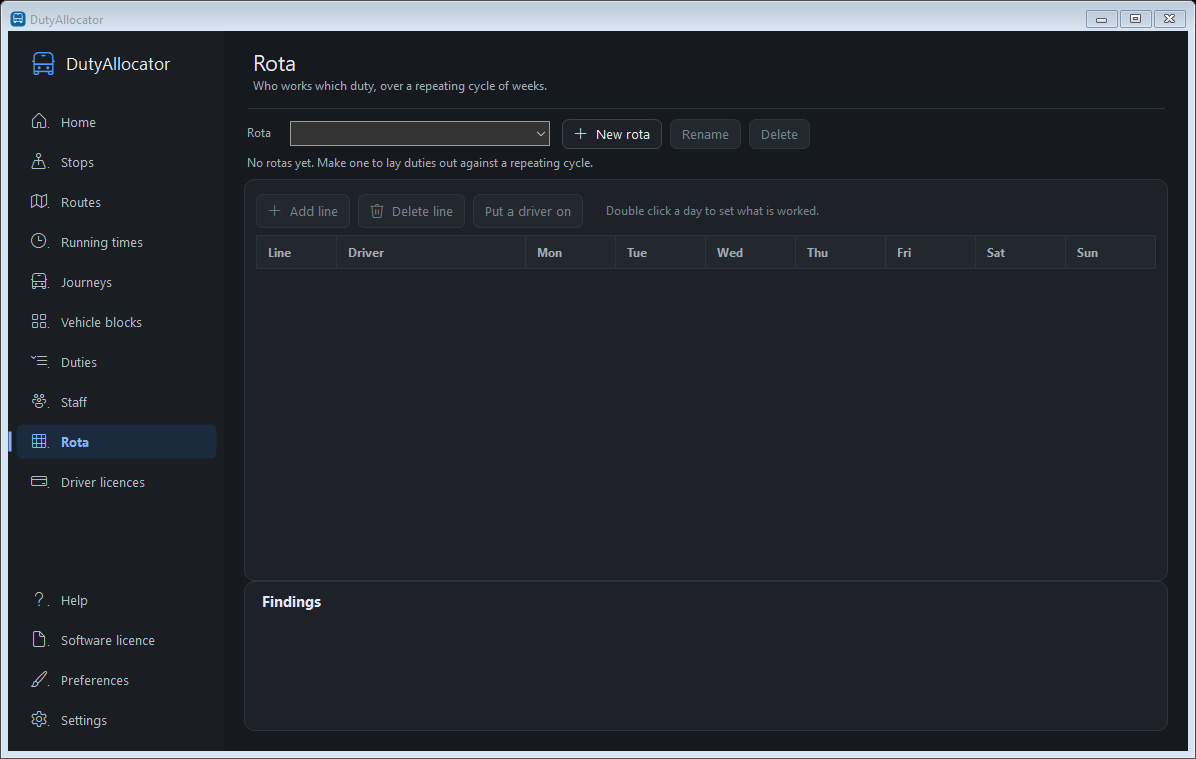The image size is (1196, 759).
Task: Open the Settings page
Action: 117,720
